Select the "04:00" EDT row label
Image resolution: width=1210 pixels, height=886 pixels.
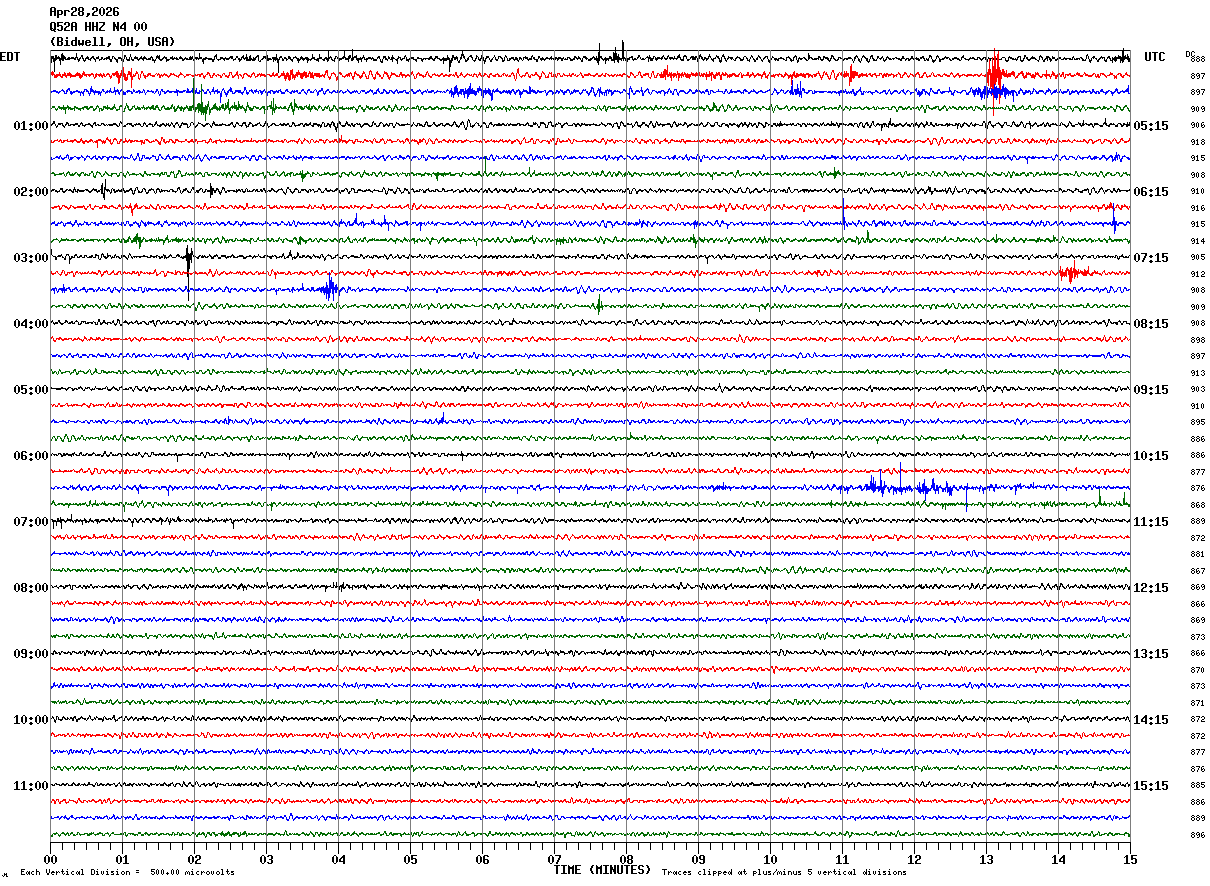click(30, 324)
